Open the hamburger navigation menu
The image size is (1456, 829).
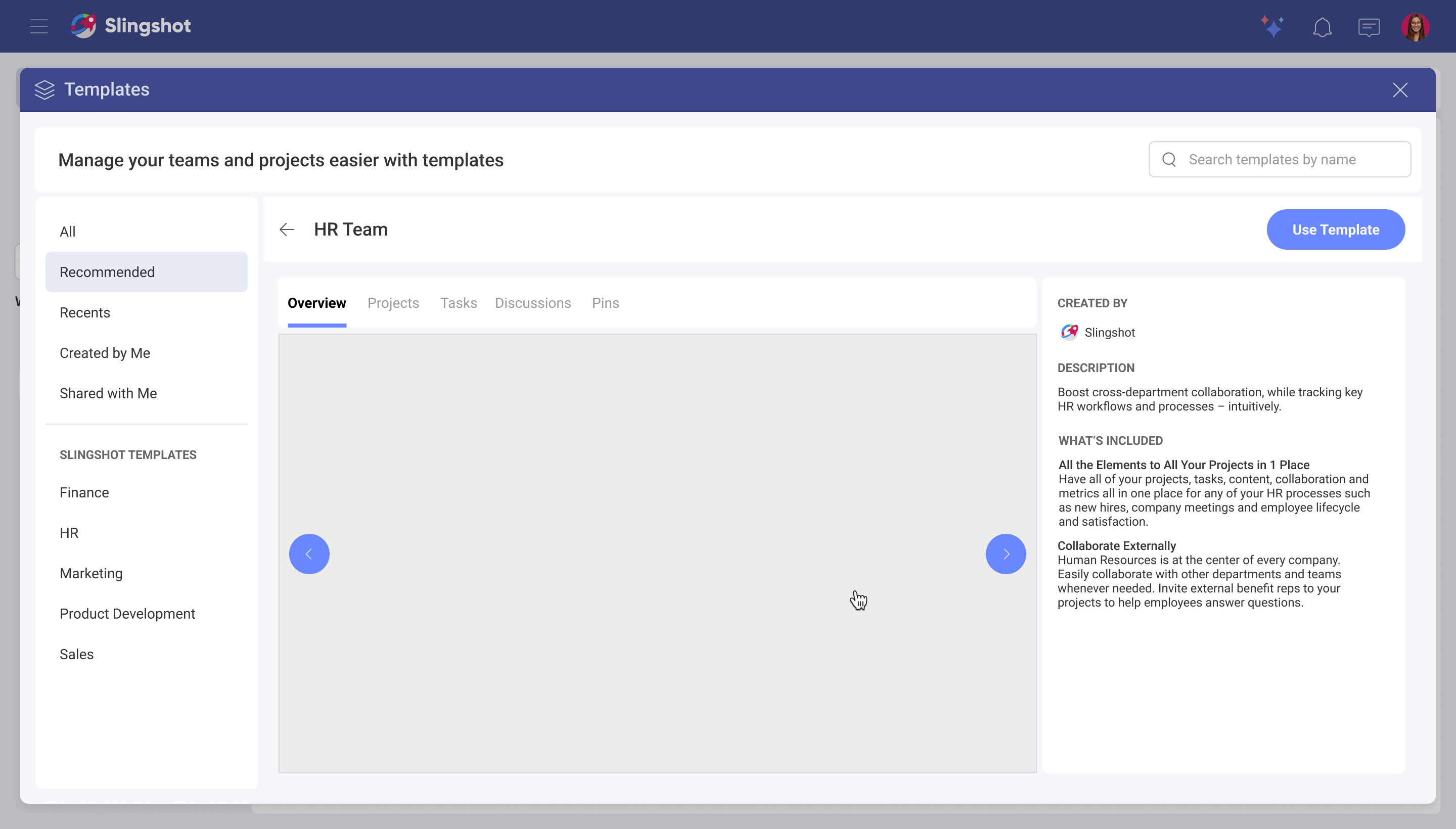pos(39,26)
